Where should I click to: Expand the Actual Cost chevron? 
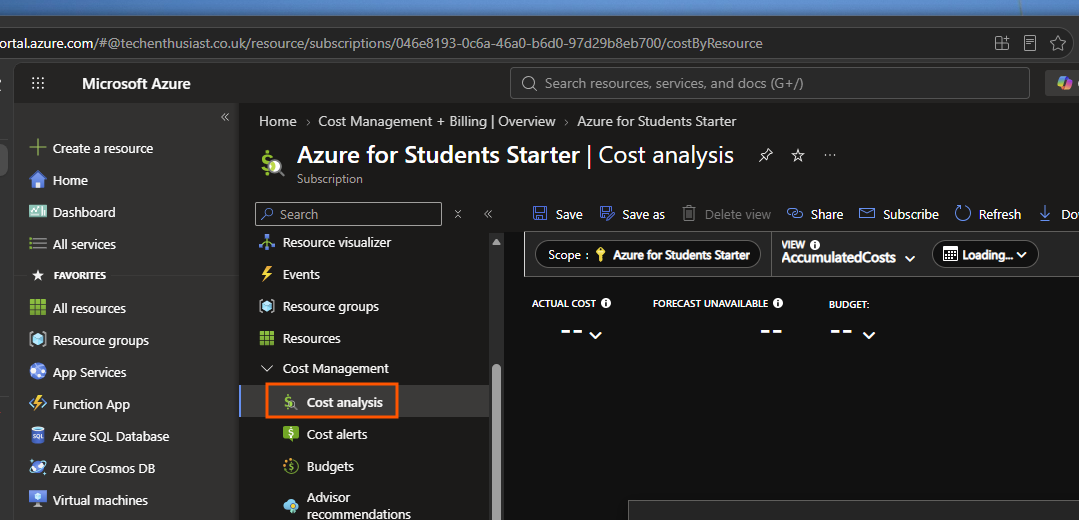[596, 335]
